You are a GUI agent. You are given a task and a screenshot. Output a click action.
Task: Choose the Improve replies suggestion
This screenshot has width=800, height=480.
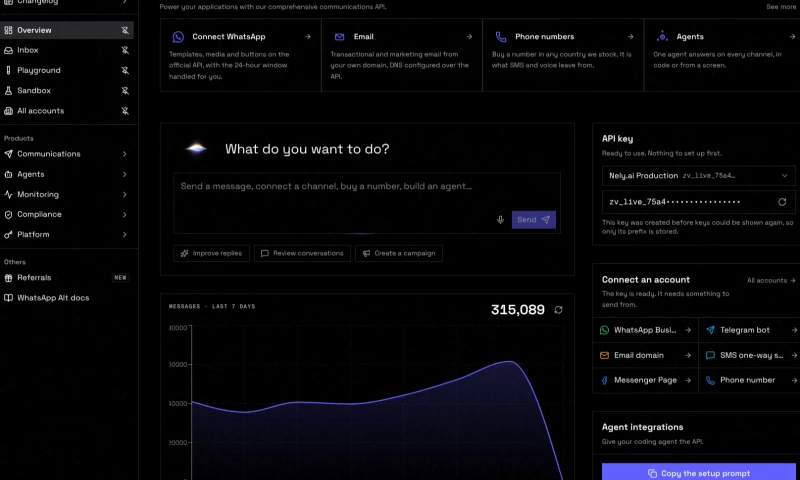(x=212, y=253)
